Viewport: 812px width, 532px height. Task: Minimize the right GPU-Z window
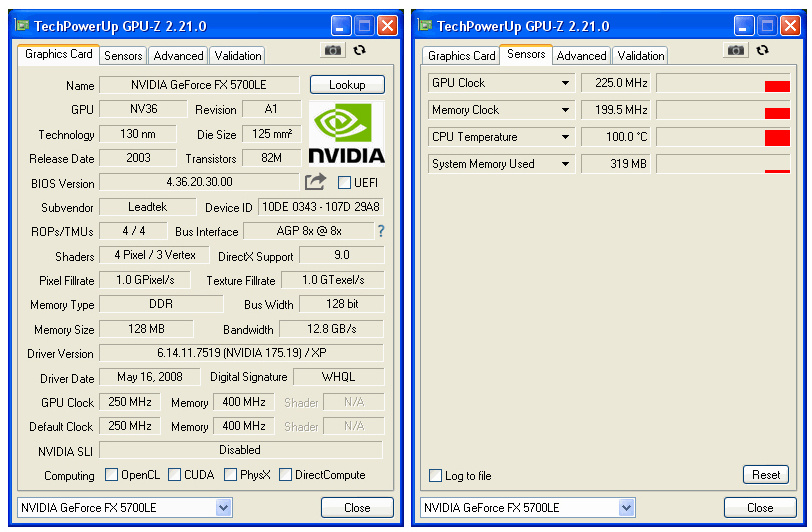tap(744, 25)
